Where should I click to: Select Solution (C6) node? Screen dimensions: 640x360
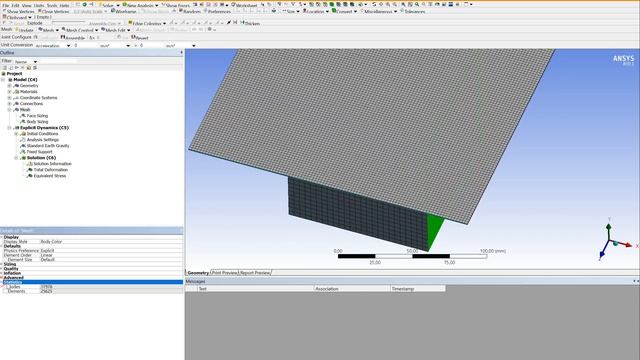pyautogui.click(x=41, y=158)
